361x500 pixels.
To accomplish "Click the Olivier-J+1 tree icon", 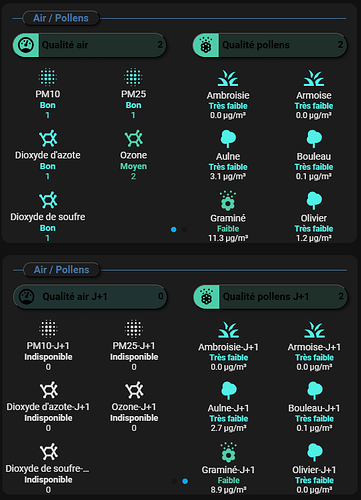I will 314,452.
